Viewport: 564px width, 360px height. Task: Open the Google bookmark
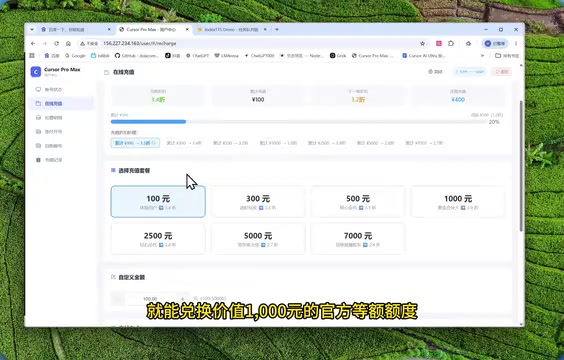point(75,56)
